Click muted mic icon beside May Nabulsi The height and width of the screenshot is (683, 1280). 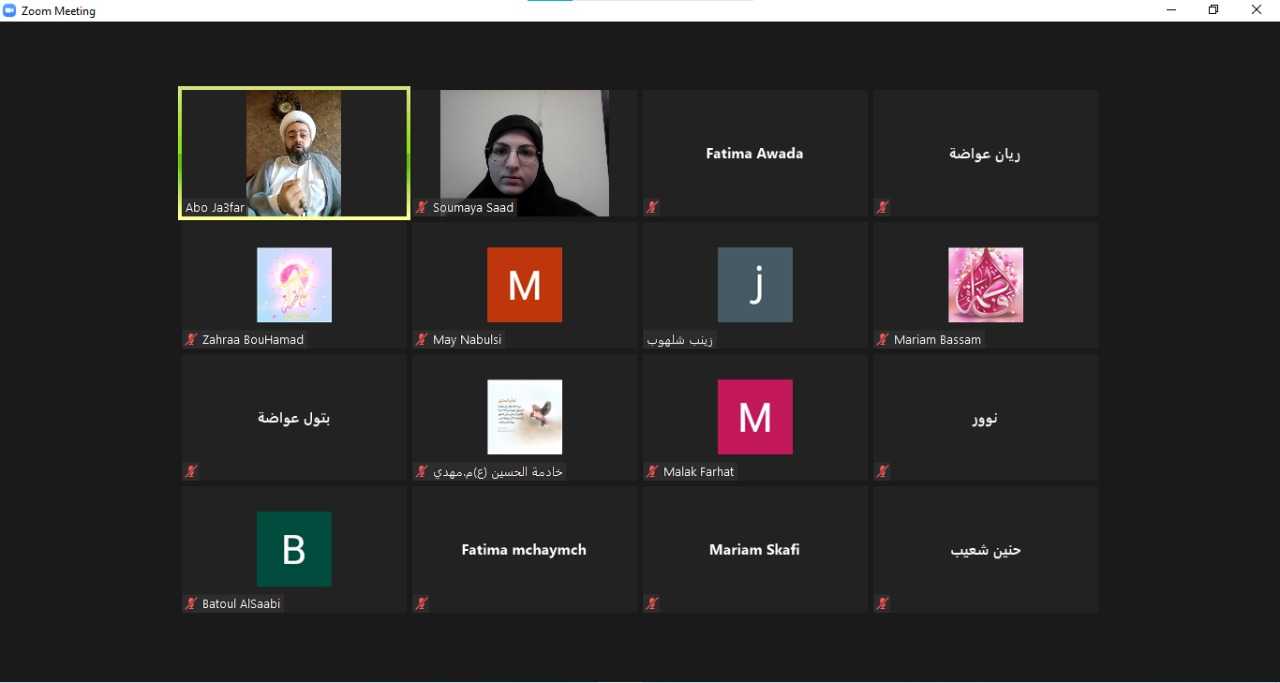pos(422,340)
